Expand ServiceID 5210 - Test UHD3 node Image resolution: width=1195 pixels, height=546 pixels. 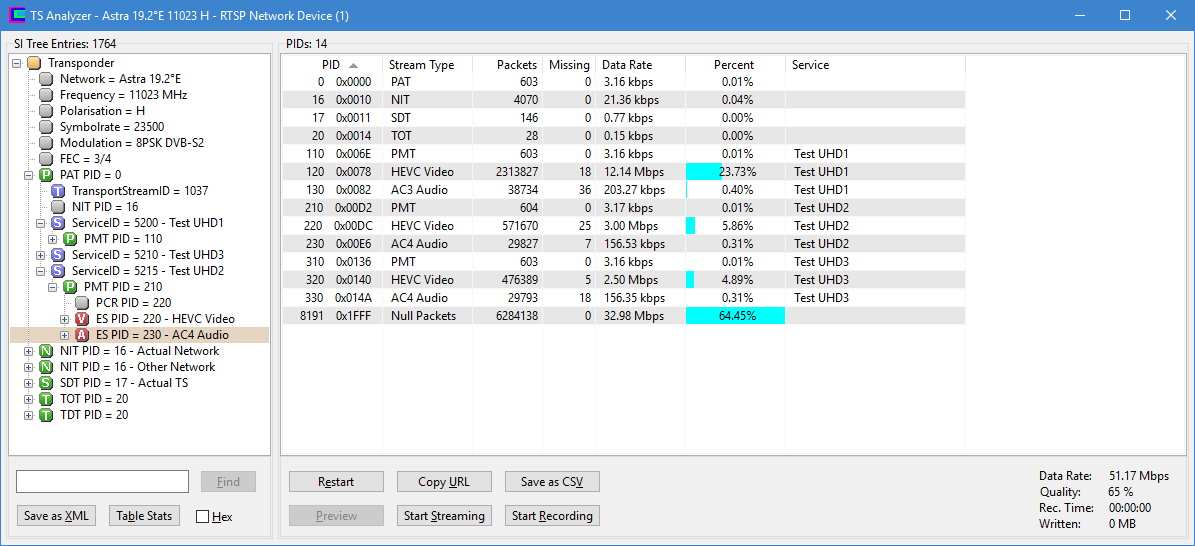pos(41,255)
